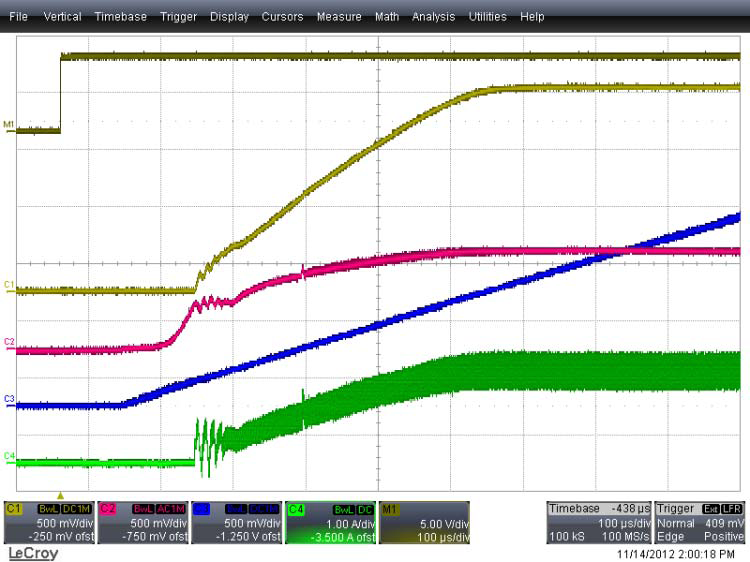Select the pink C2 channel descriptor
Image resolution: width=750 pixels, height=562 pixels.
(143, 522)
